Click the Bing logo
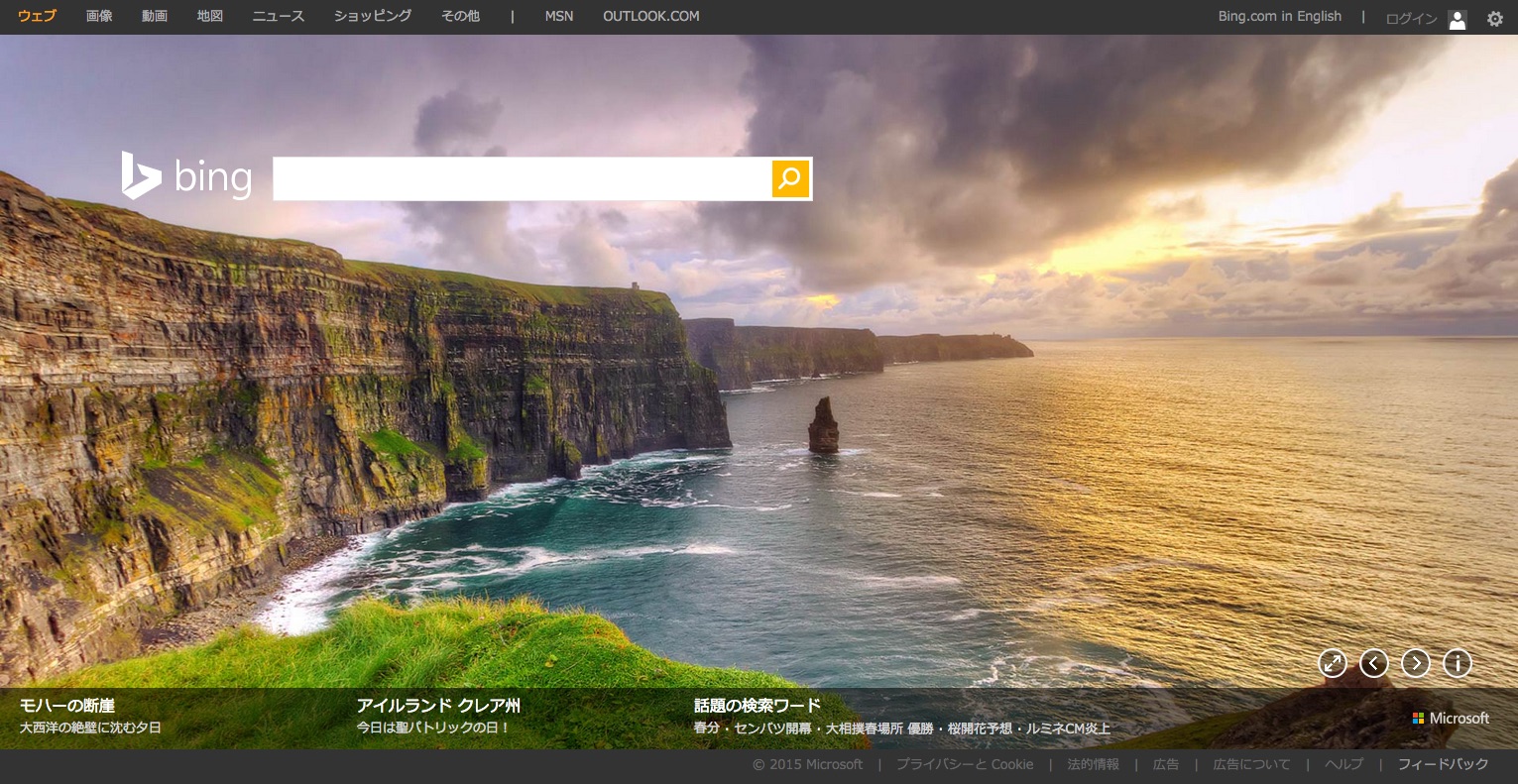 pos(186,176)
